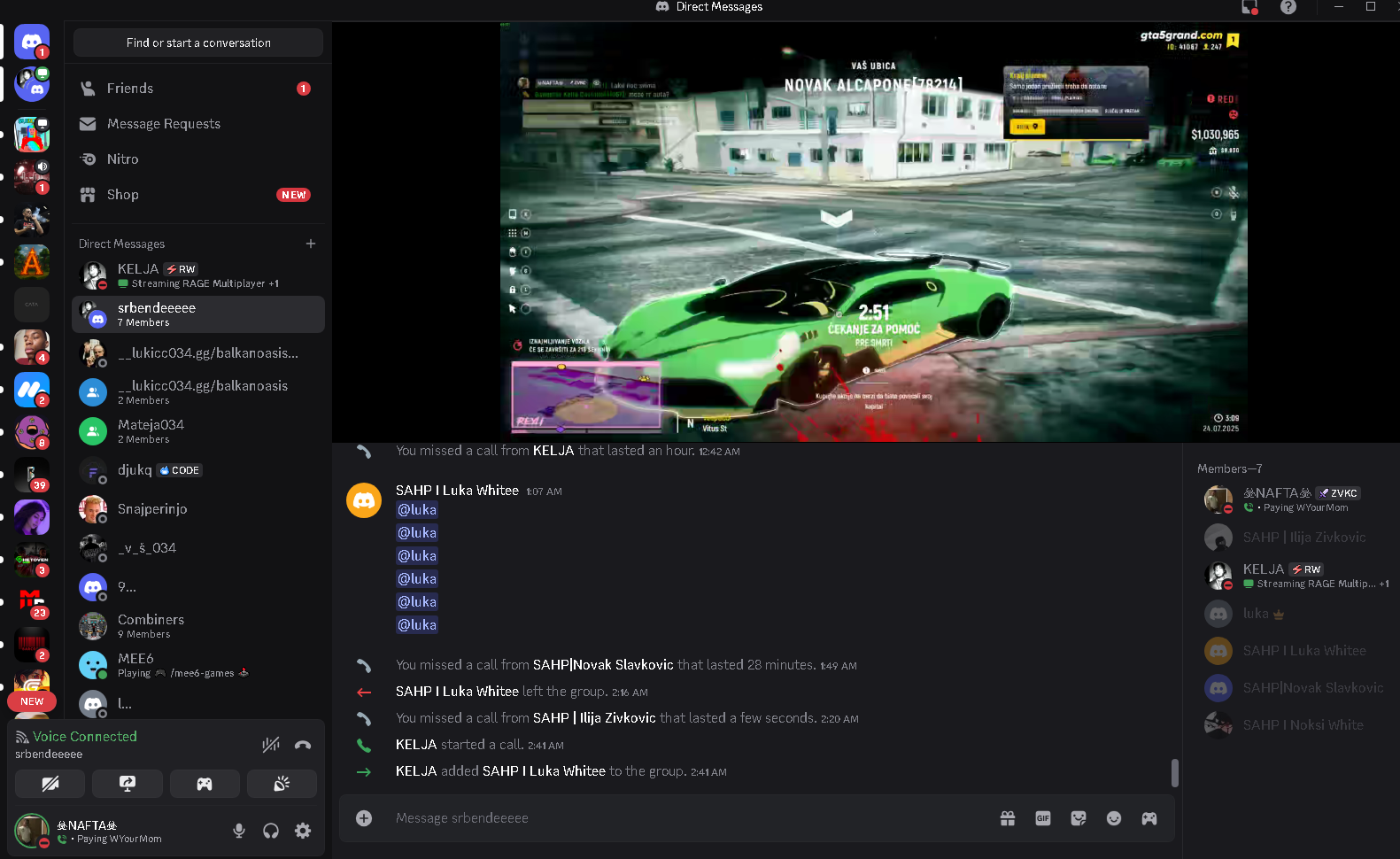Open soundboard in the voice panel

pos(282,784)
